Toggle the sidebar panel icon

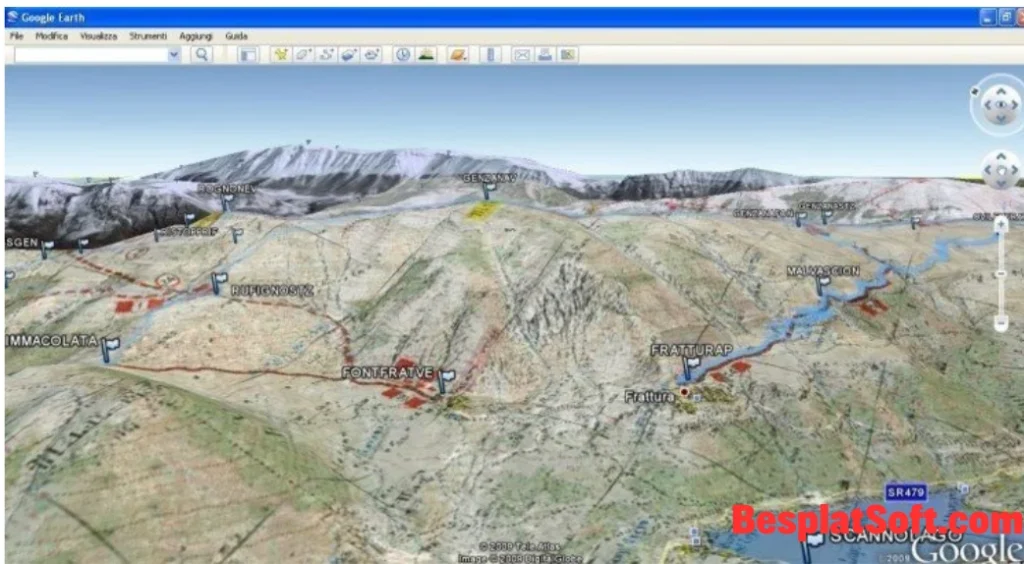pyautogui.click(x=248, y=55)
